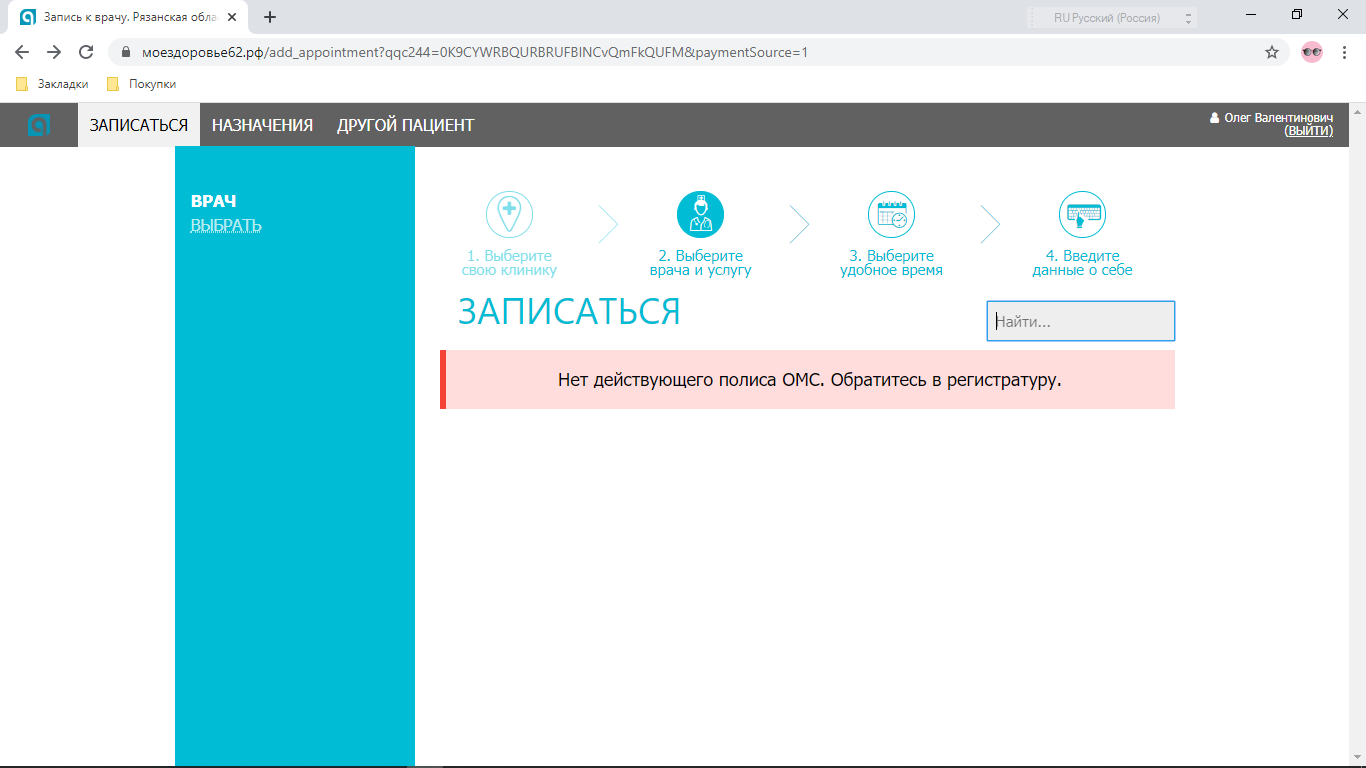This screenshot has width=1366, height=768.
Task: Click the ВЫБРАТЬ link under ВРАЧ
Action: click(226, 225)
